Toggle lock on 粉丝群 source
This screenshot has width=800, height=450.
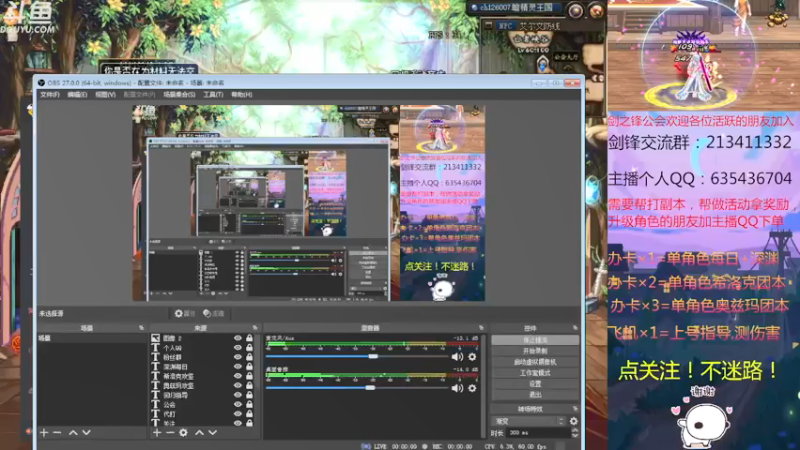coord(249,357)
